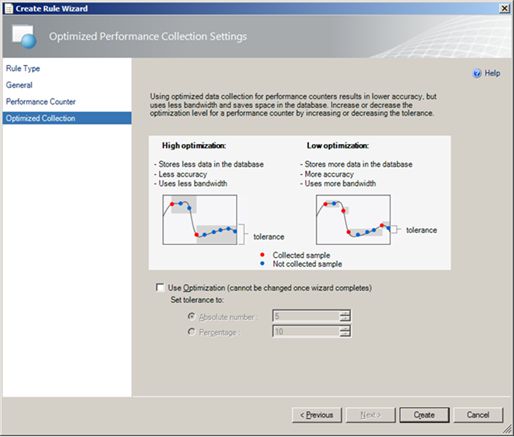Click the Create button
The image size is (514, 437).
coord(424,415)
